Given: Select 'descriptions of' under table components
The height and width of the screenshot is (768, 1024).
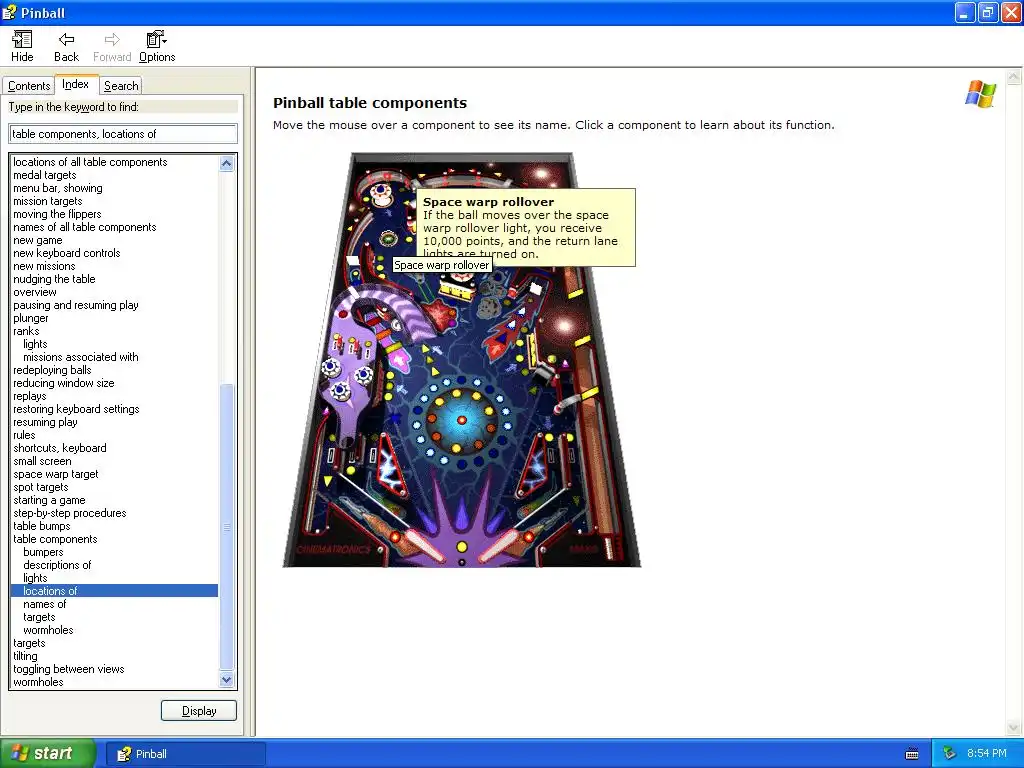Looking at the screenshot, I should tap(57, 565).
